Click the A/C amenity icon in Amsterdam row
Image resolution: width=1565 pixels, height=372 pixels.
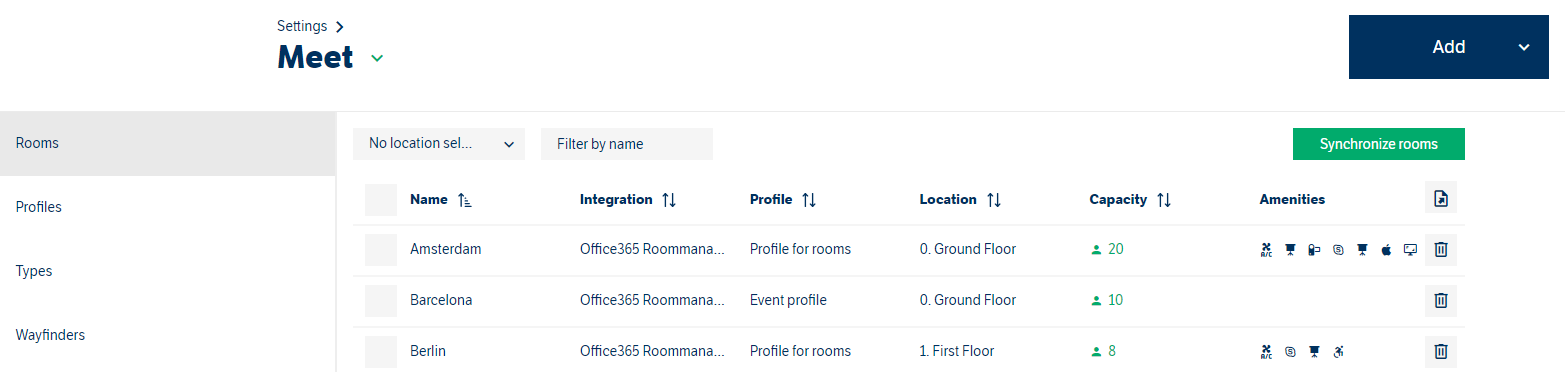coord(1266,249)
